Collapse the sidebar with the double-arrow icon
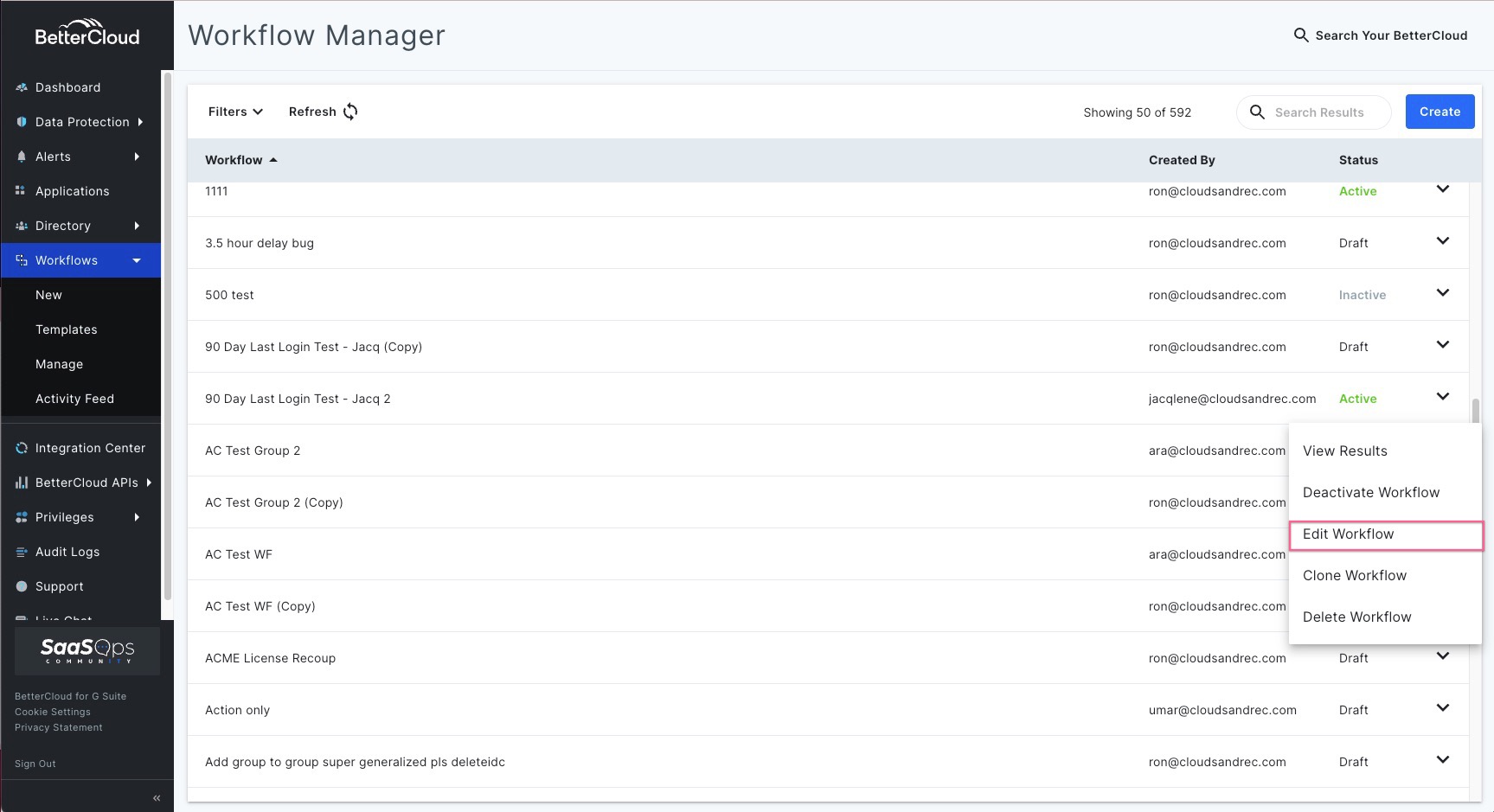The image size is (1494, 812). pos(157,797)
